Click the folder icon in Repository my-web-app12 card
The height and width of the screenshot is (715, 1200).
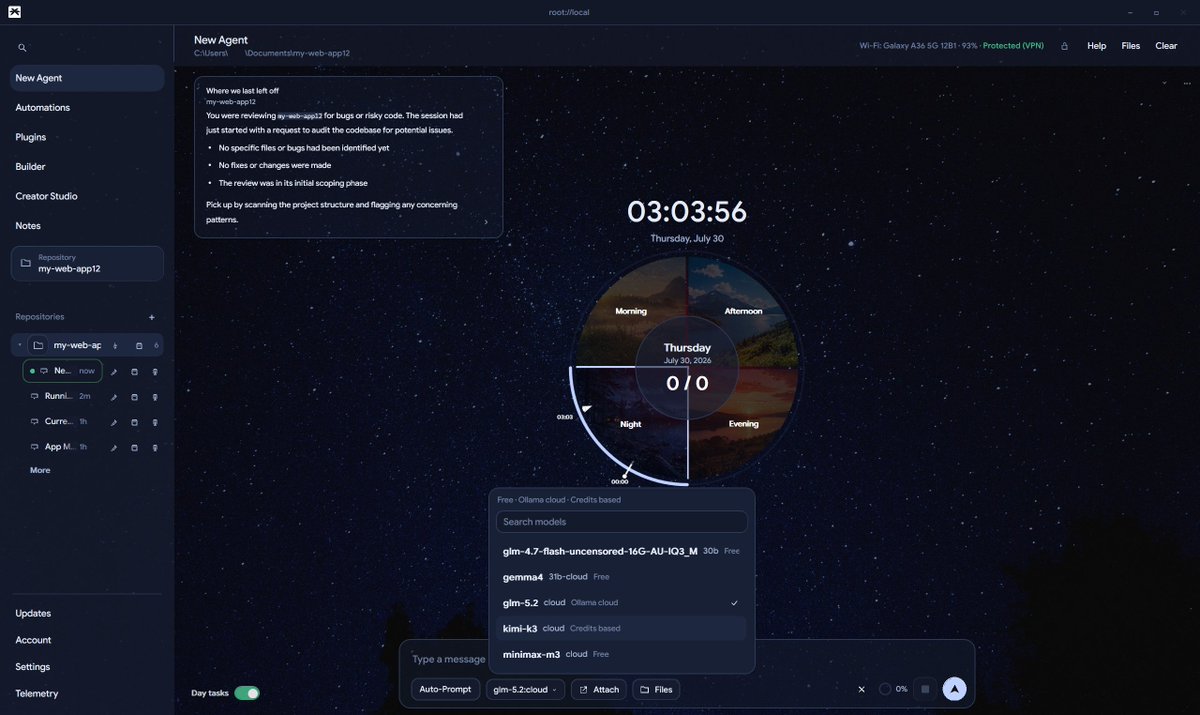pyautogui.click(x=26, y=263)
